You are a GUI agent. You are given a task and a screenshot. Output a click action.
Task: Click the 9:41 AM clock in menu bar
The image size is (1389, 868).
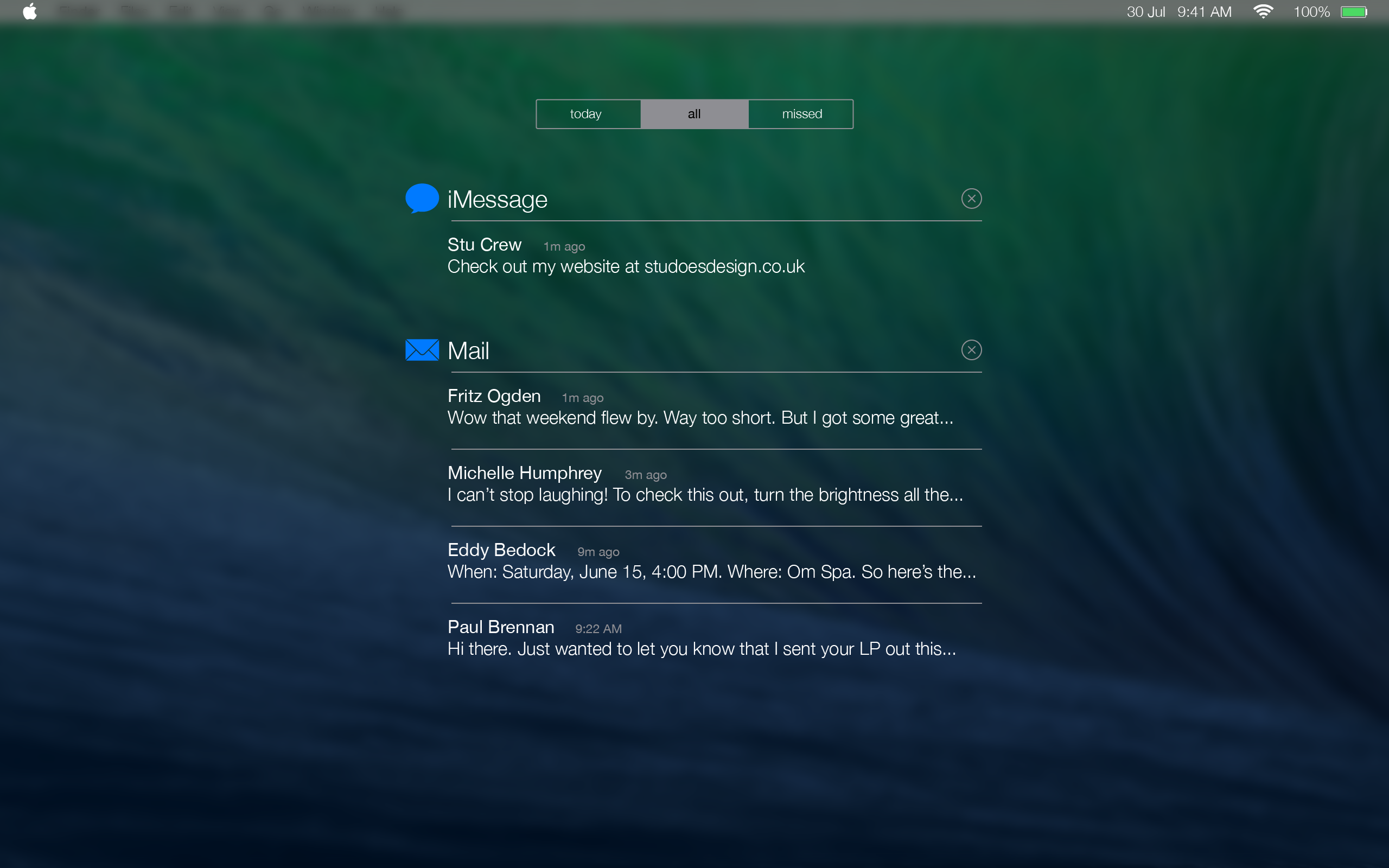click(1204, 12)
